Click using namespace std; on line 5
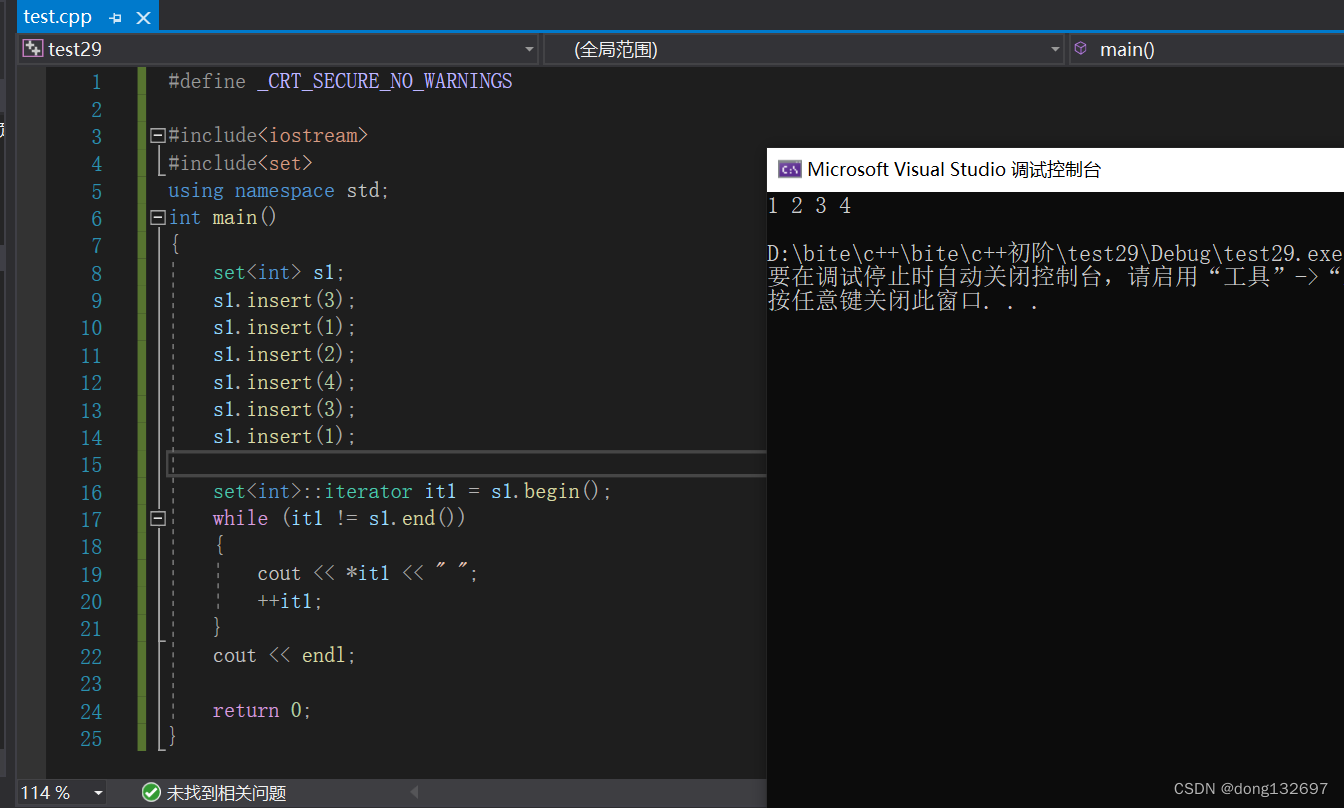 278,190
